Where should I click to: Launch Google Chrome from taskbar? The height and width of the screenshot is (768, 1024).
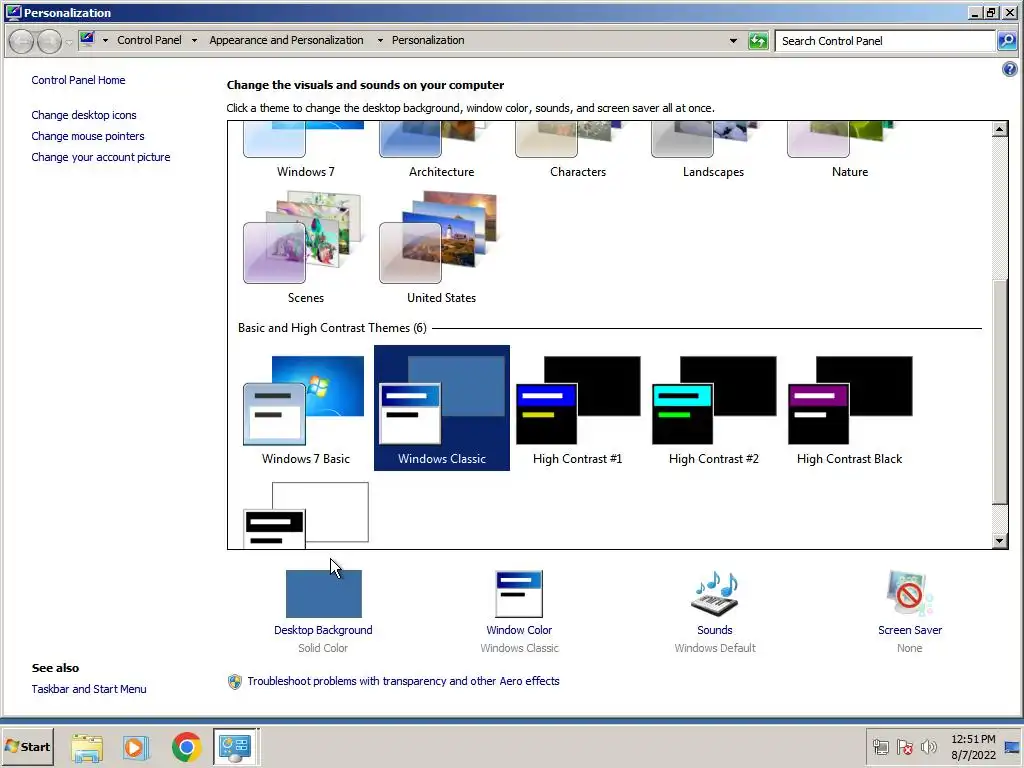pyautogui.click(x=186, y=747)
